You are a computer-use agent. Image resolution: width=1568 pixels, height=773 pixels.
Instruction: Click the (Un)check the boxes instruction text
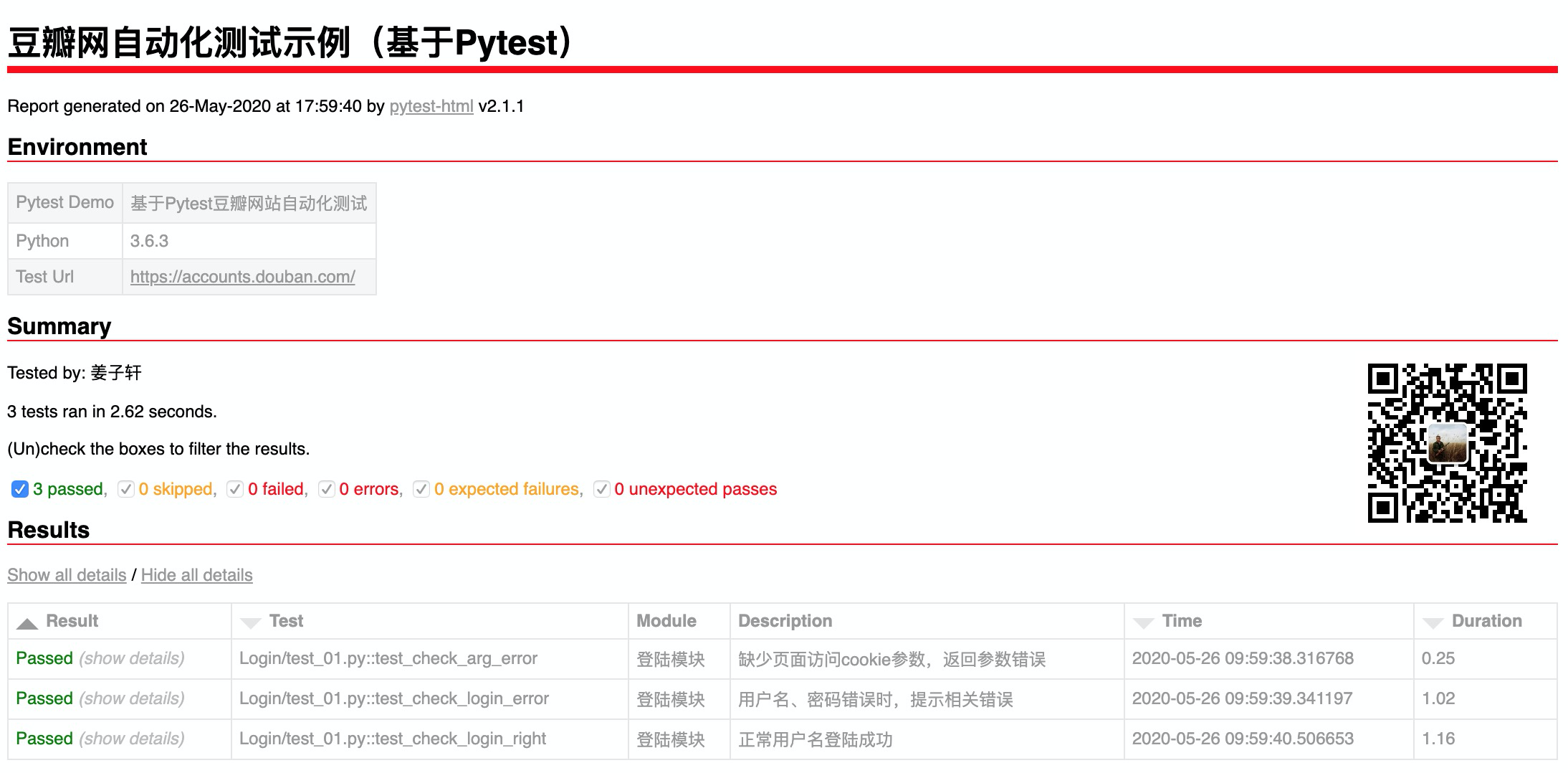158,449
